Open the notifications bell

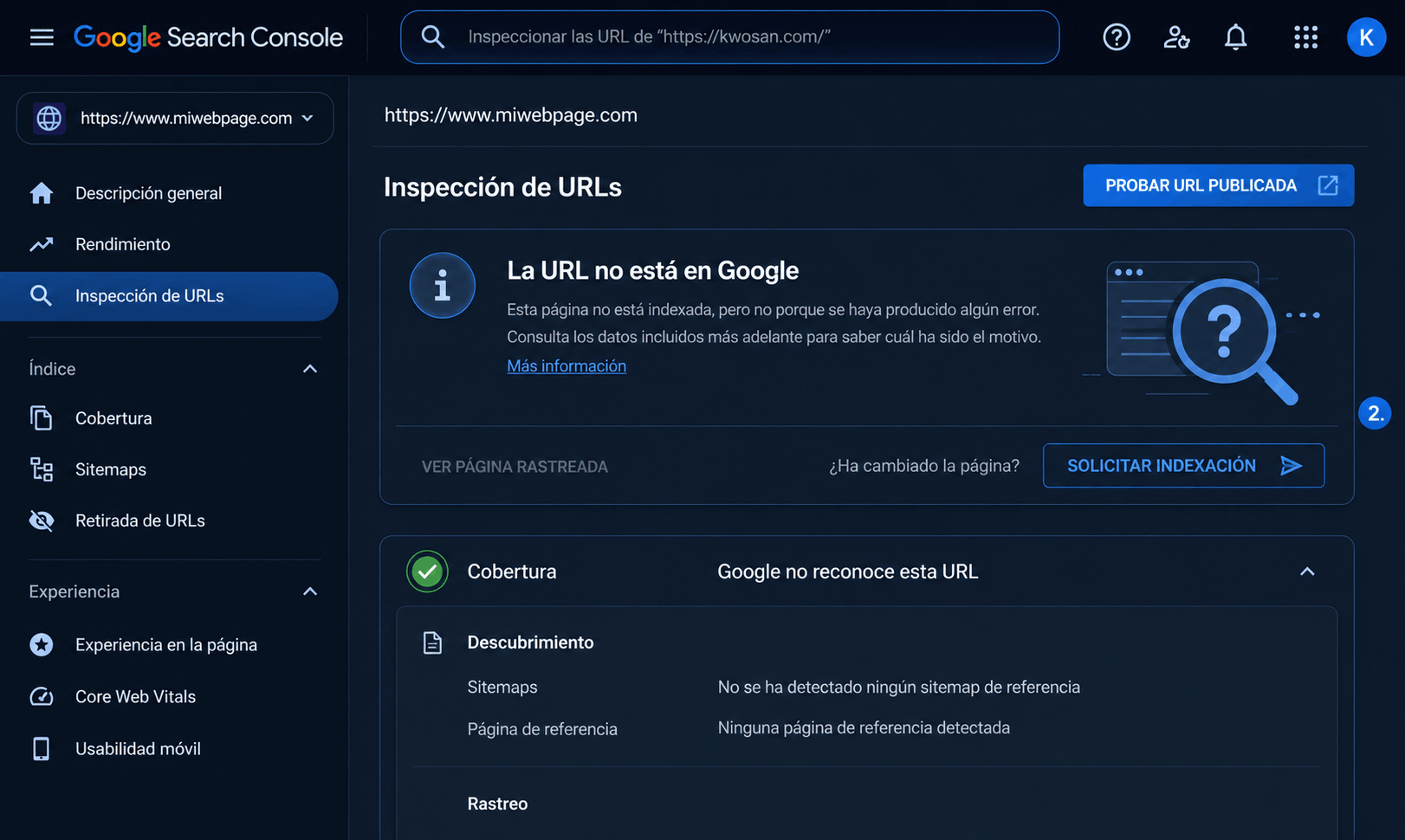pyautogui.click(x=1235, y=37)
